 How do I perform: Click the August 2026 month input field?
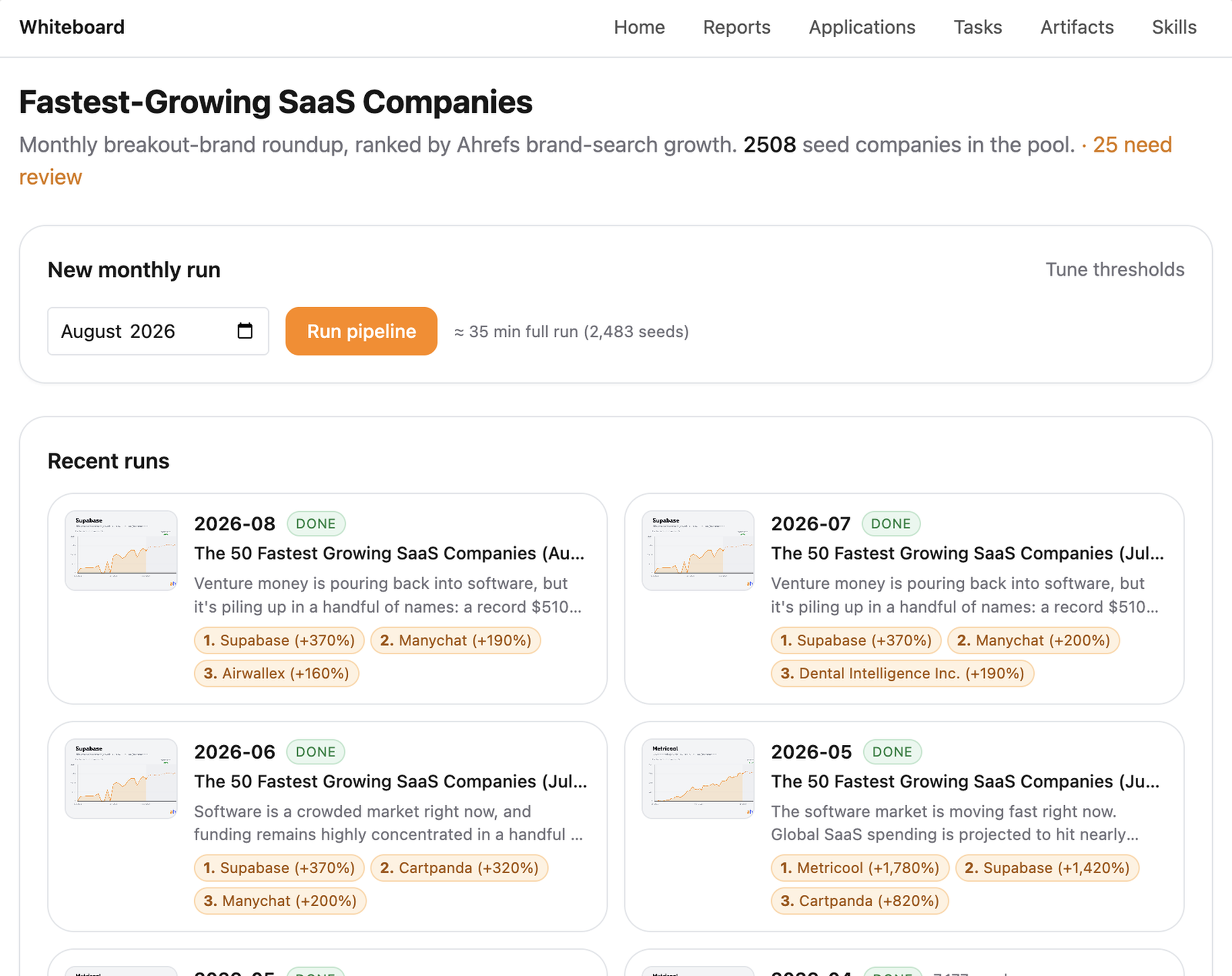point(158,331)
